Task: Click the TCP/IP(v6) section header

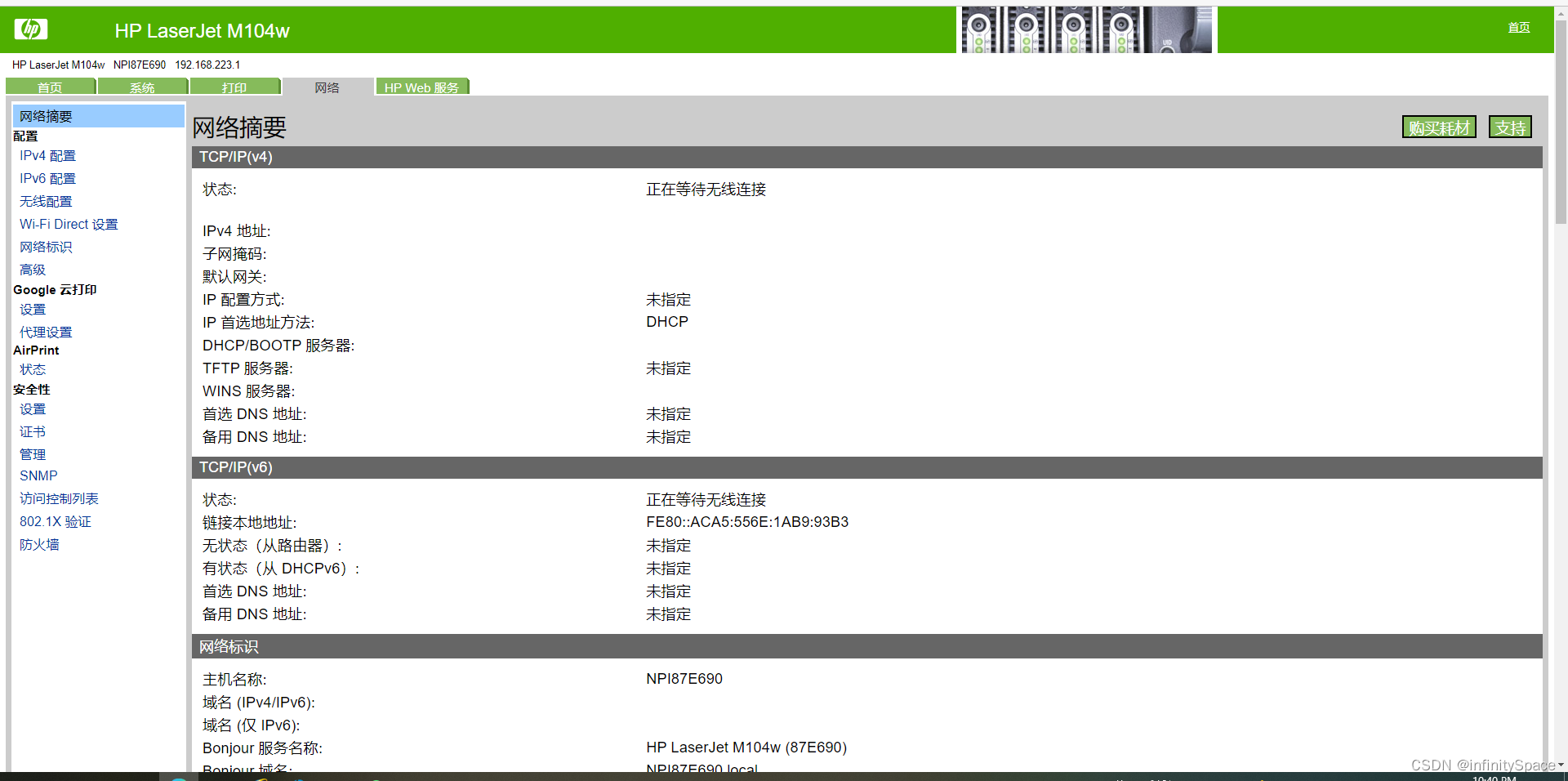Action: point(866,467)
